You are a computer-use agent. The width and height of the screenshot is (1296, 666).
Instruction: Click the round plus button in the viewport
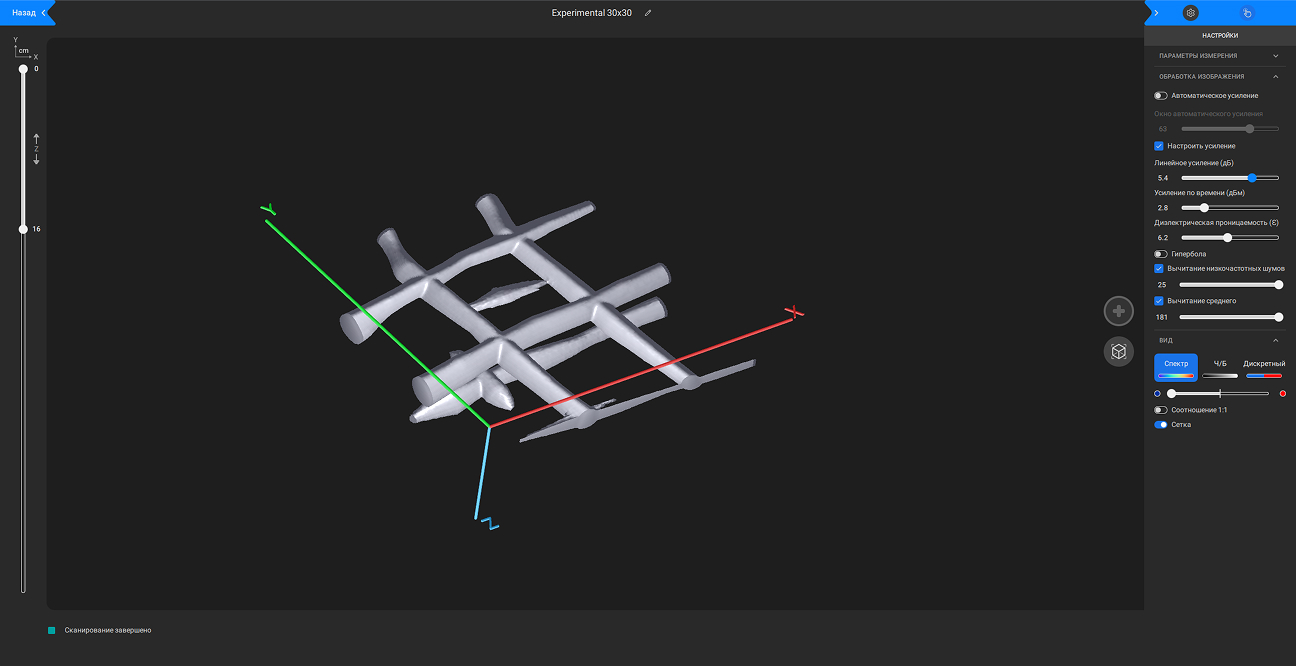pyautogui.click(x=1118, y=311)
